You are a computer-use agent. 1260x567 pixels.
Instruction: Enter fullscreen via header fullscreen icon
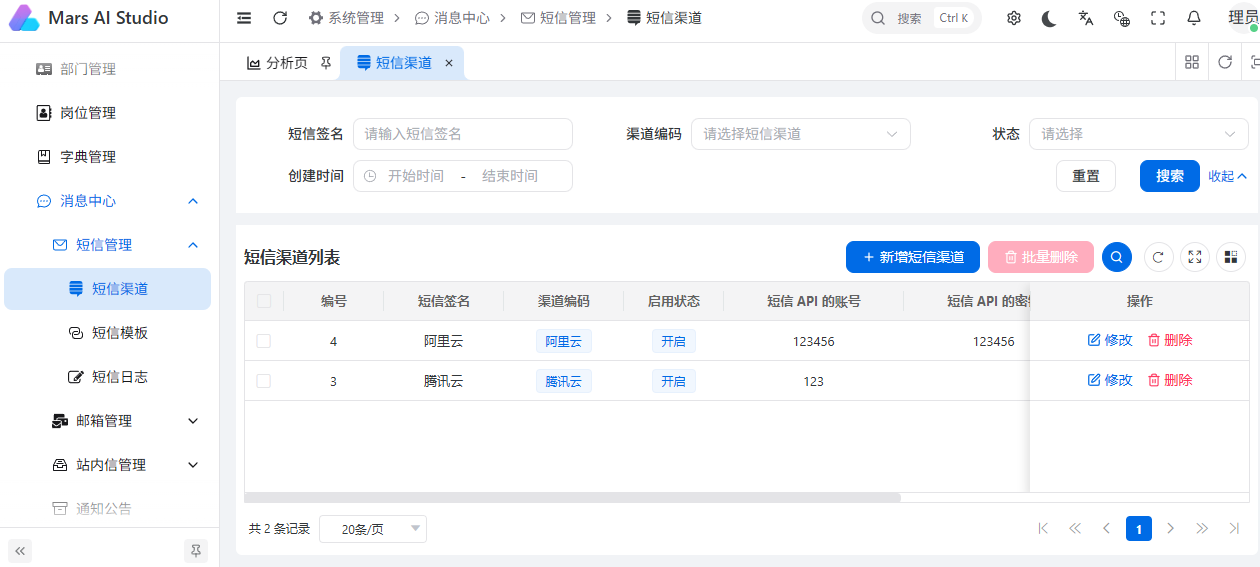[1158, 18]
